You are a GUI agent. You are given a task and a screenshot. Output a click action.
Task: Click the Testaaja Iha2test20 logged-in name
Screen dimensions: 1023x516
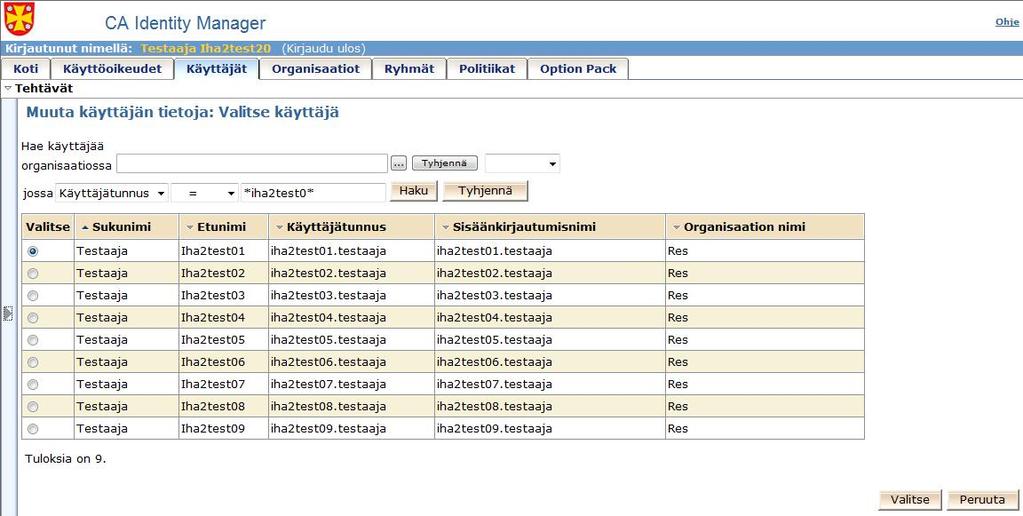pos(206,49)
